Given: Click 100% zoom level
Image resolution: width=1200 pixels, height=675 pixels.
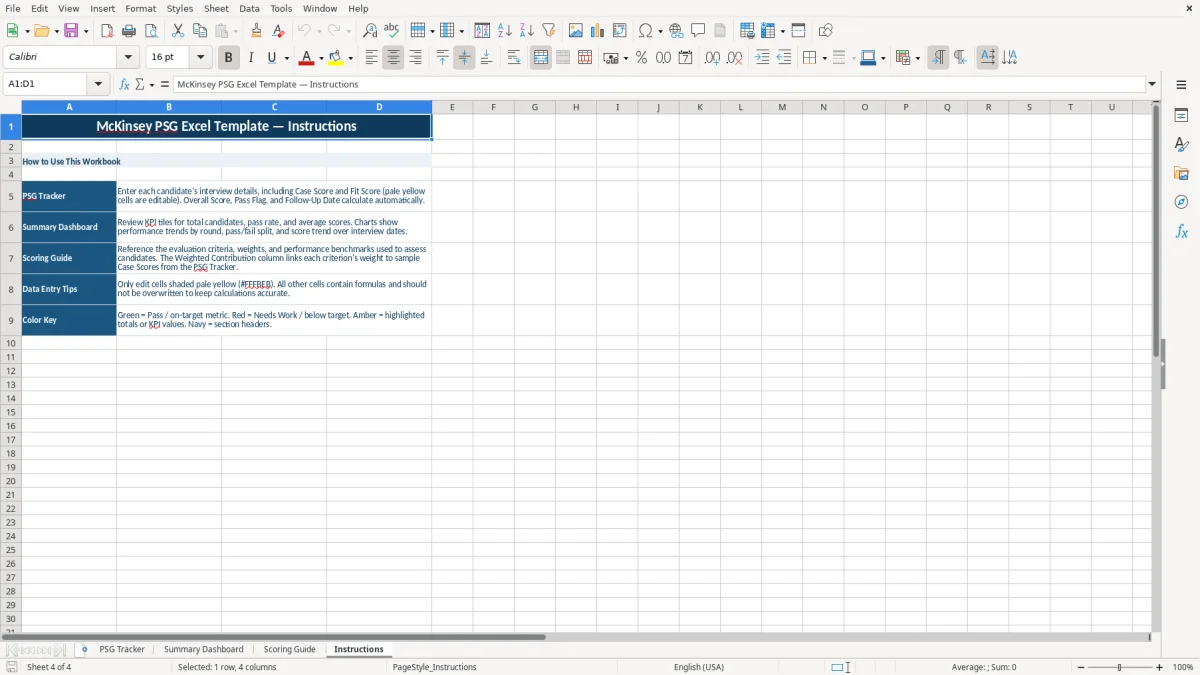Looking at the screenshot, I should pyautogui.click(x=1183, y=667).
